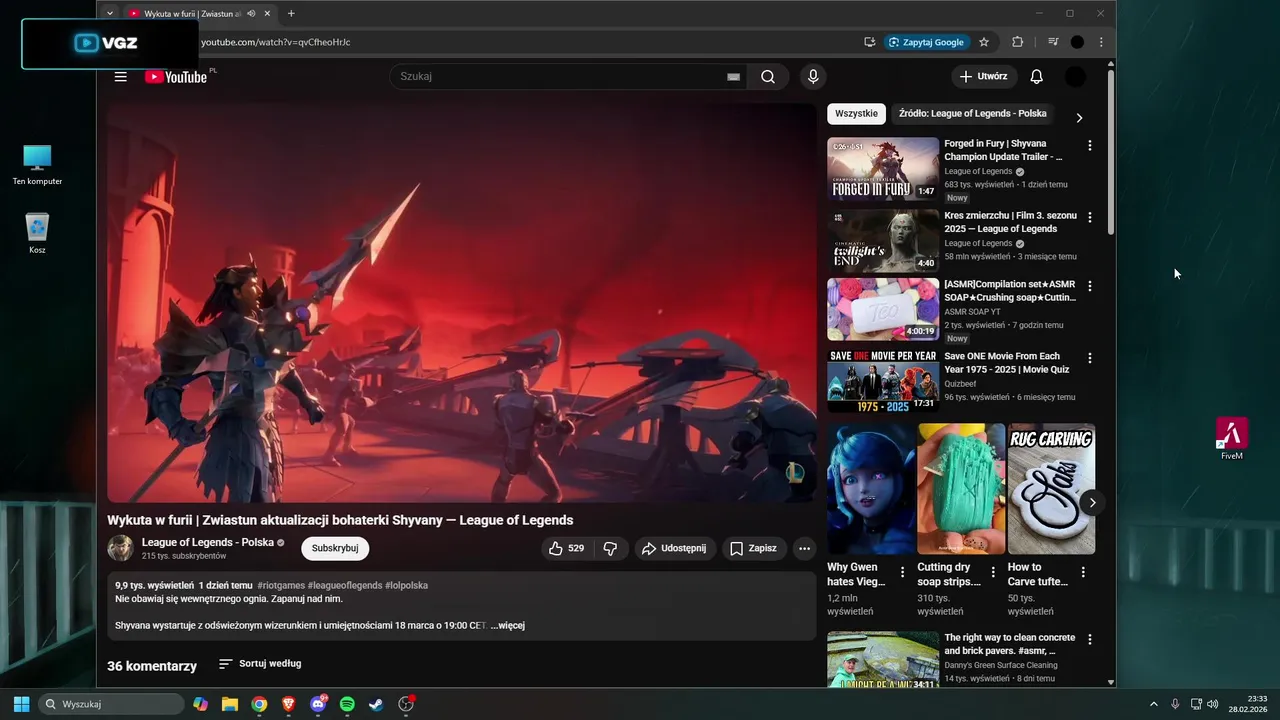Open options for Save ONE Movie video
The height and width of the screenshot is (720, 1280).
[1089, 358]
